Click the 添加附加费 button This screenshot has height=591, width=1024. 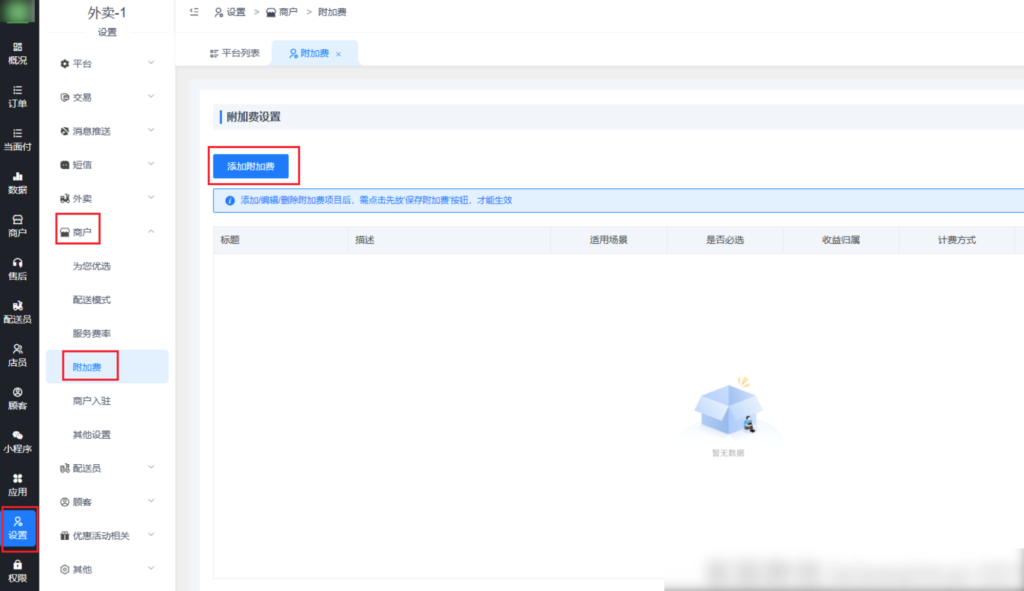tap(250, 166)
